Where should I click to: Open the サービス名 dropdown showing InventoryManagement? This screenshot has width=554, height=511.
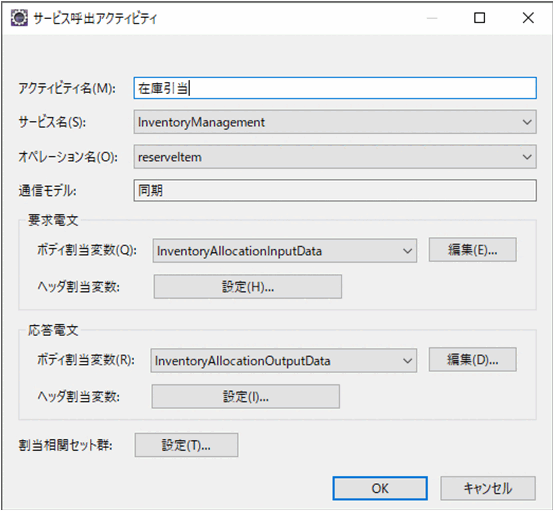coord(335,122)
